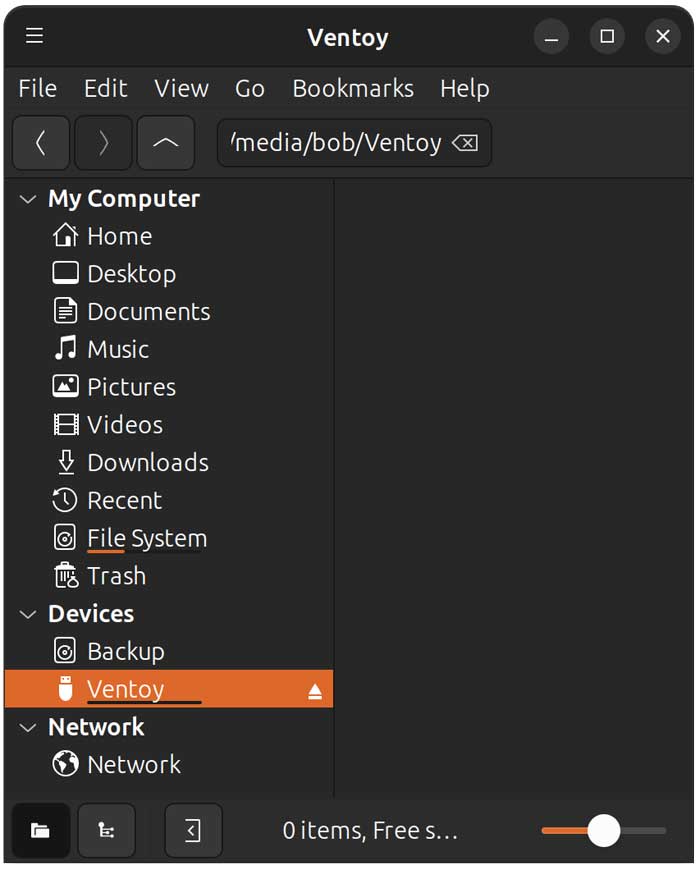The width and height of the screenshot is (700, 870).
Task: Switch side pane to directory tree view
Action: pyautogui.click(x=106, y=830)
